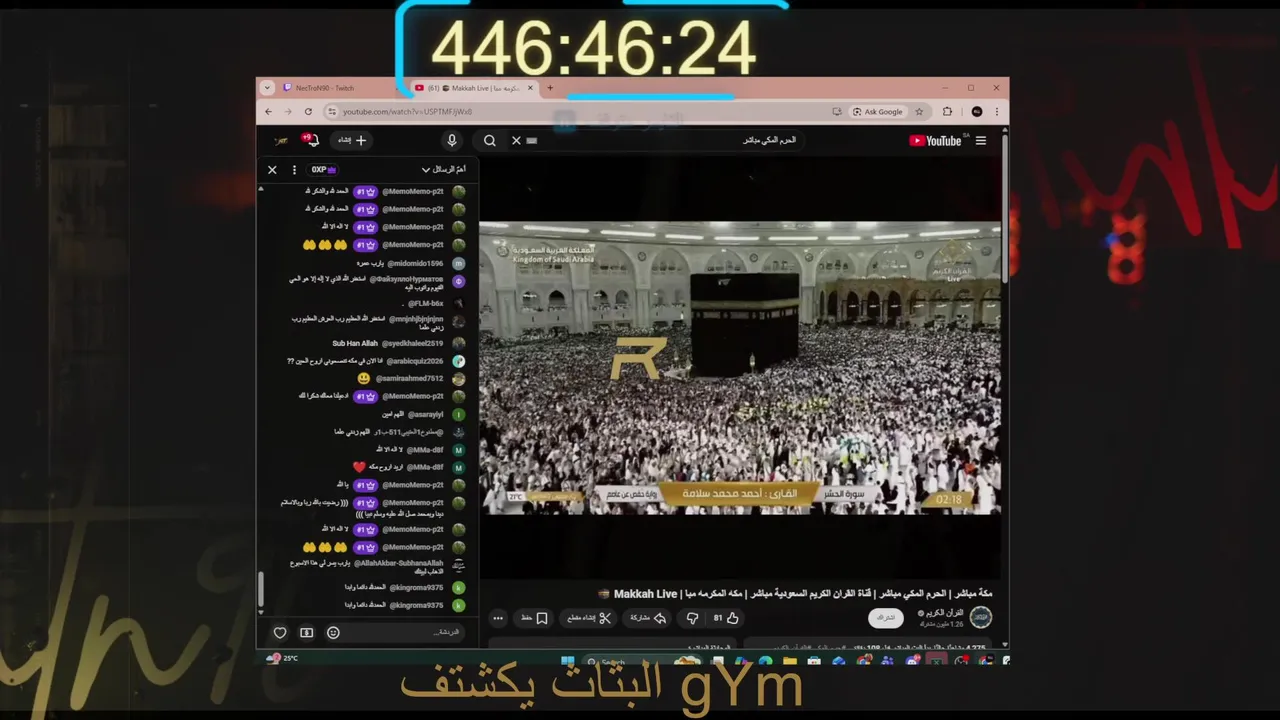Open chat user @samiraahmed7512
This screenshot has height=720, width=1280.
point(409,378)
